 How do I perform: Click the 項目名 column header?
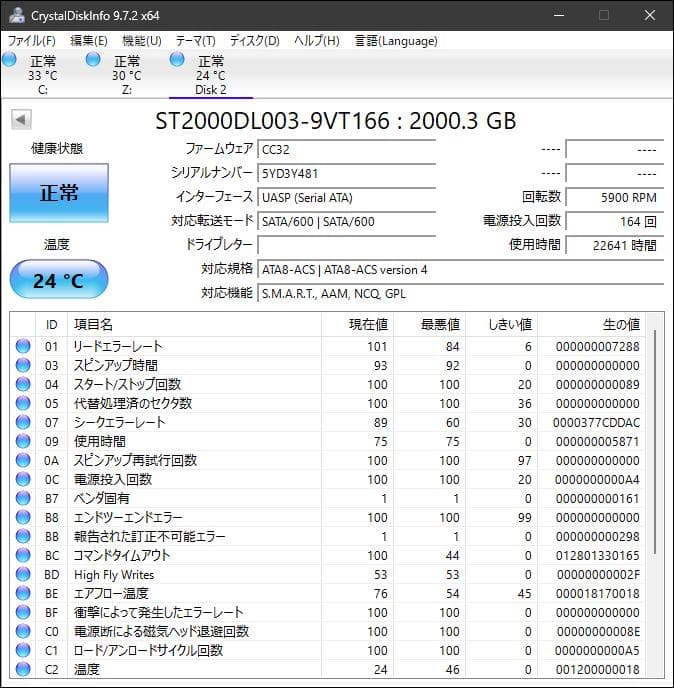pyautogui.click(x=194, y=325)
